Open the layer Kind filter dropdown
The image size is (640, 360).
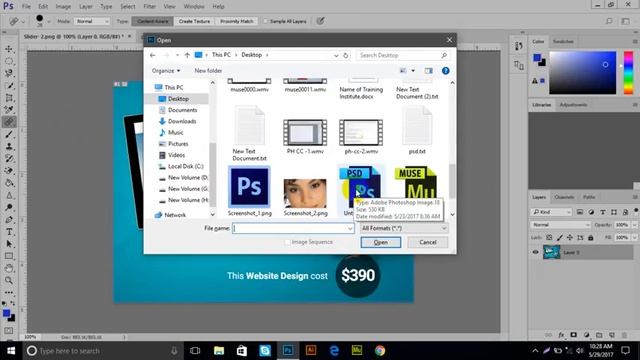pyautogui.click(x=551, y=212)
